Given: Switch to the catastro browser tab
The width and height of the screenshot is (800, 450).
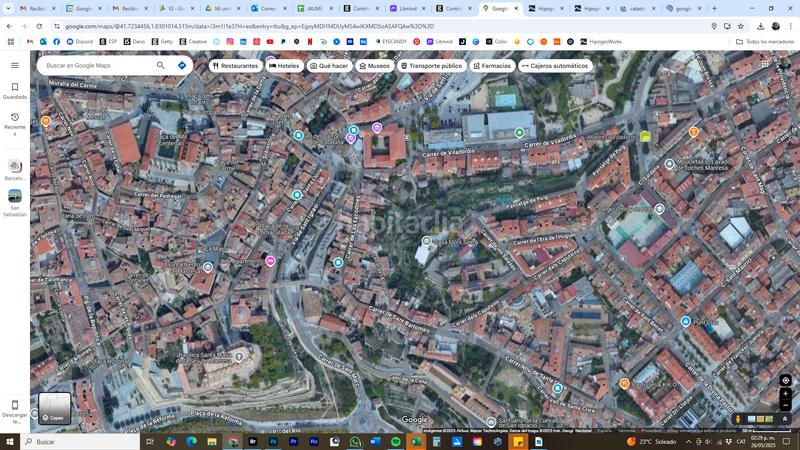Looking at the screenshot, I should click(x=637, y=8).
